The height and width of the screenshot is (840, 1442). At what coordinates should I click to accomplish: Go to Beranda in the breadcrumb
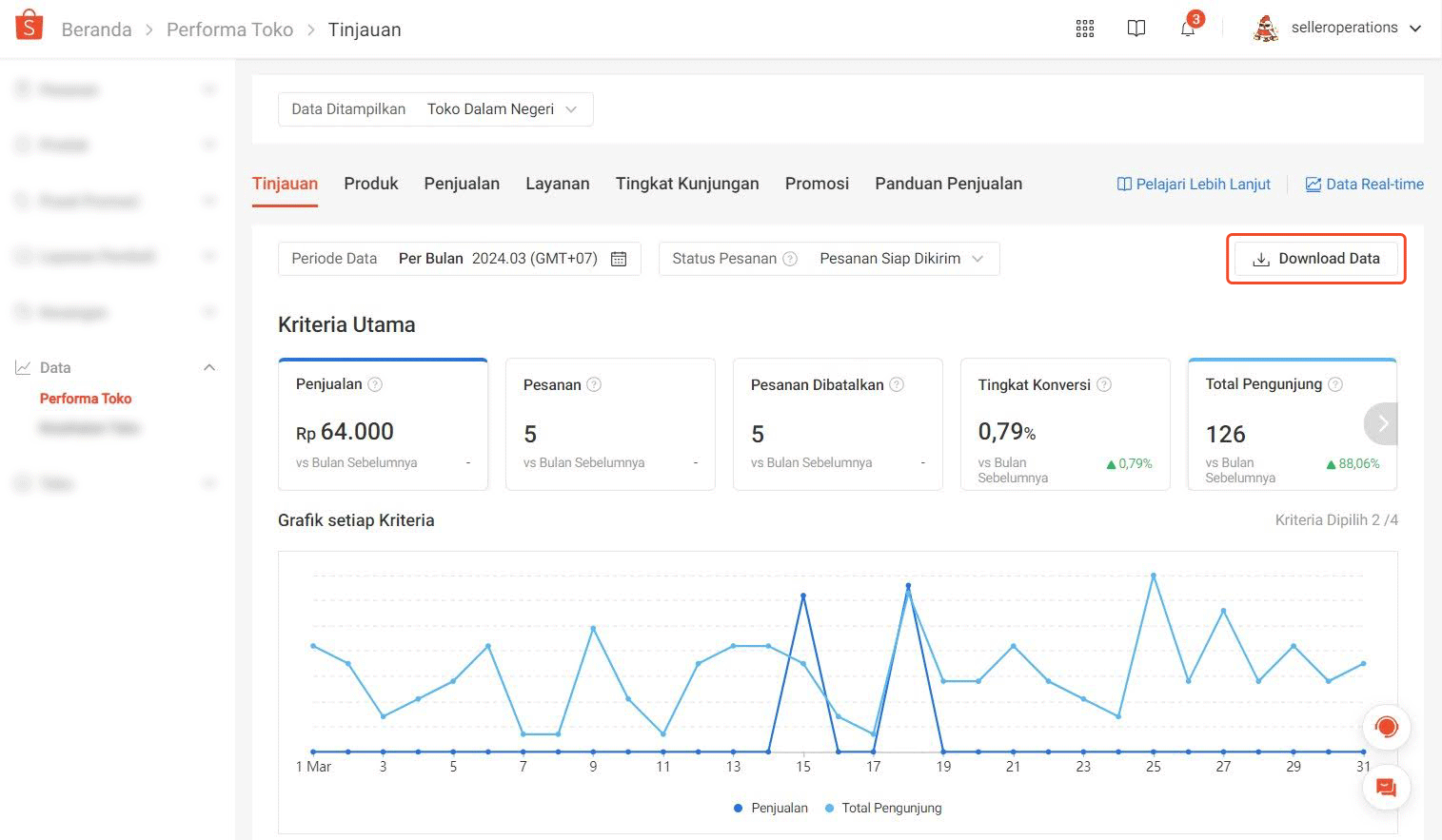click(96, 29)
